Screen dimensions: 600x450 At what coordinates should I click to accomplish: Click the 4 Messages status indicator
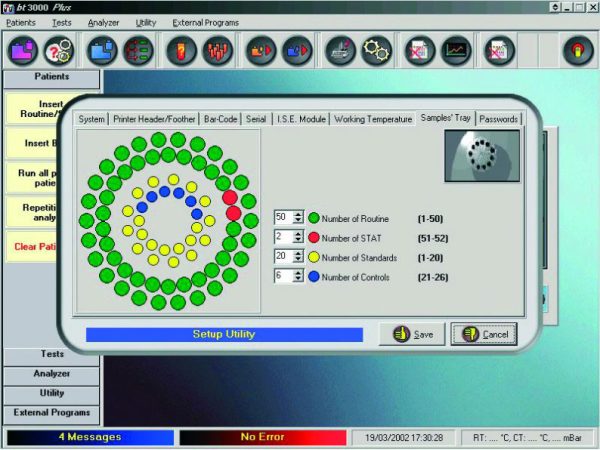[90, 437]
